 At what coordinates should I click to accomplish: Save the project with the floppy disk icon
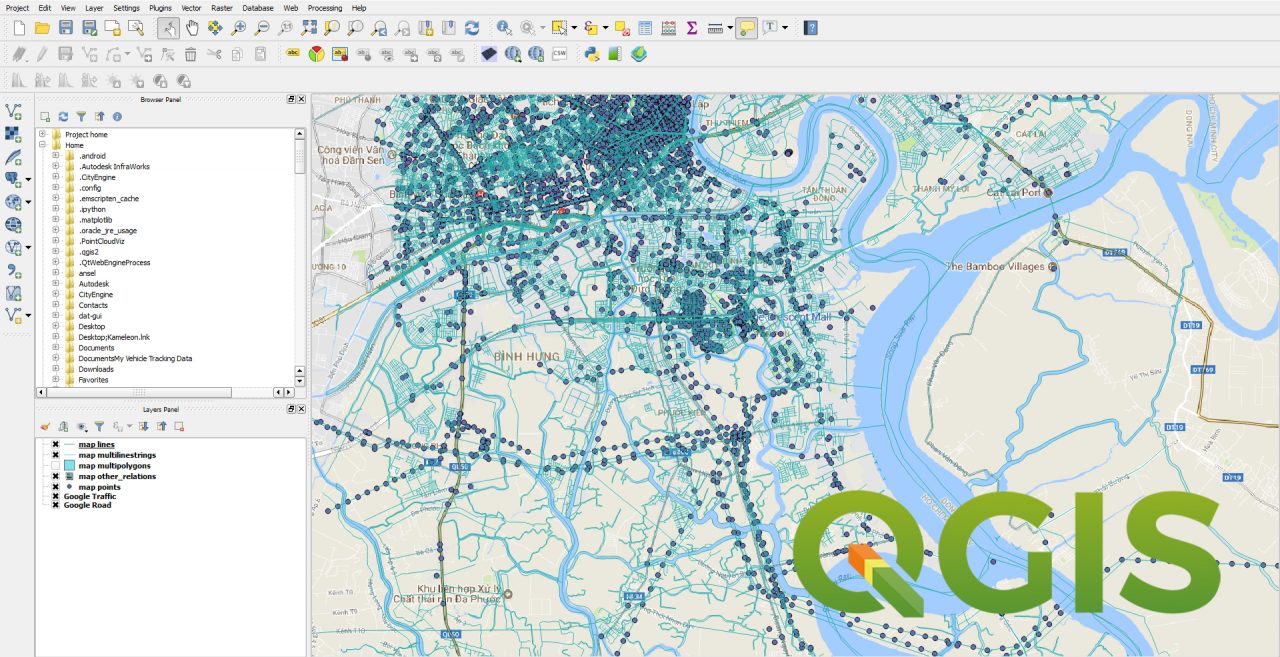tap(66, 28)
